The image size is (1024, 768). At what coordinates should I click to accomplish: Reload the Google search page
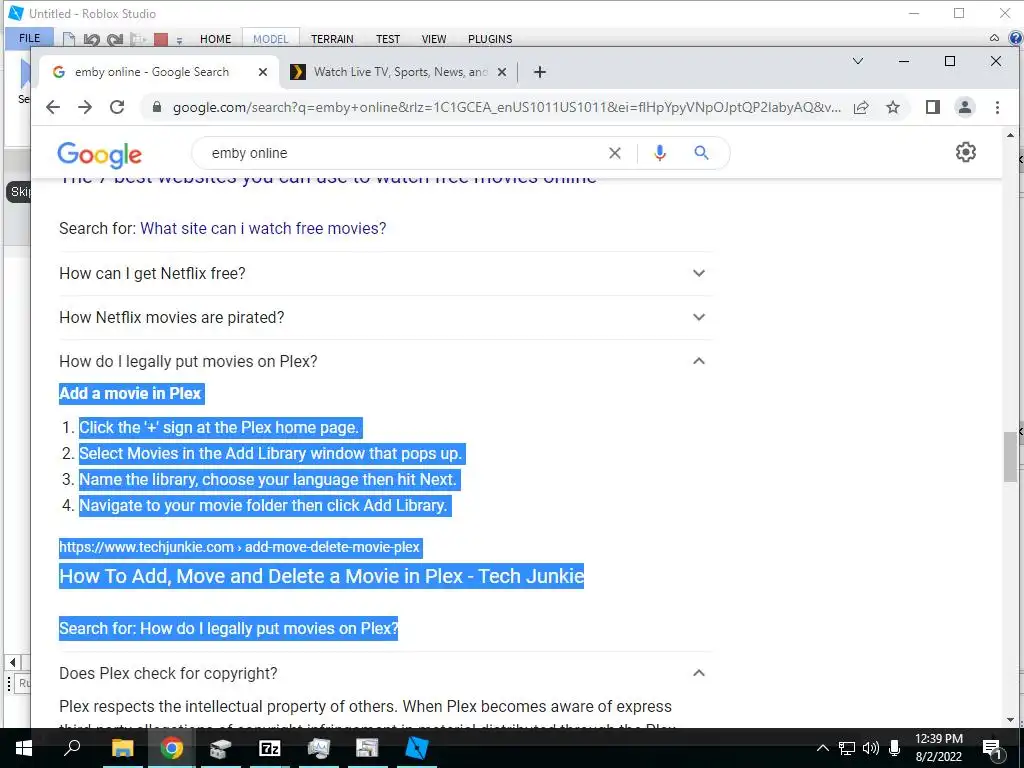117,107
